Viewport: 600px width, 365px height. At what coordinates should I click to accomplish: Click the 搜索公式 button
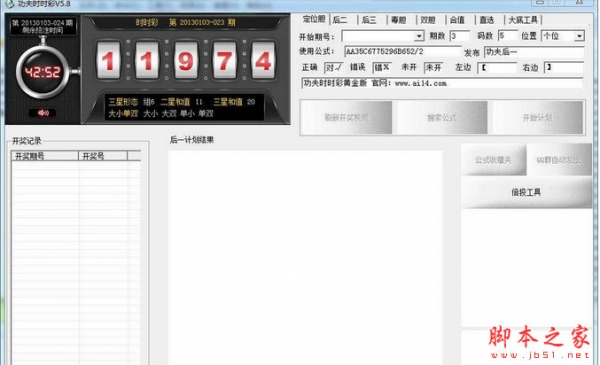point(442,117)
